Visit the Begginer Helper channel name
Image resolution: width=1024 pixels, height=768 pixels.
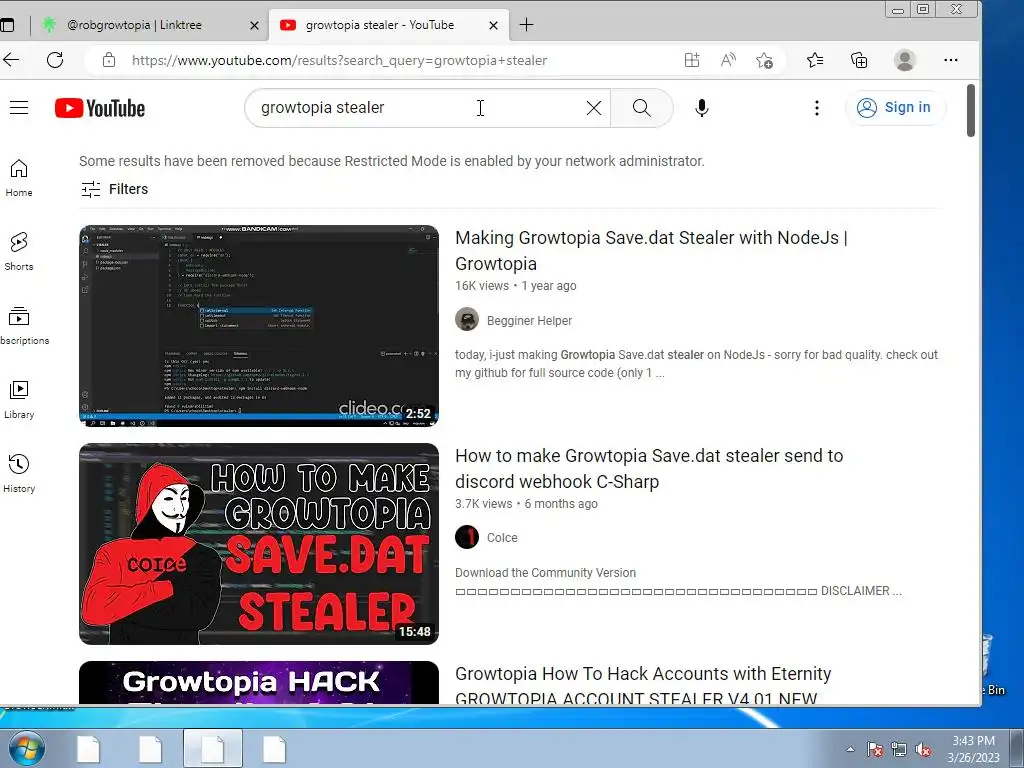click(529, 321)
